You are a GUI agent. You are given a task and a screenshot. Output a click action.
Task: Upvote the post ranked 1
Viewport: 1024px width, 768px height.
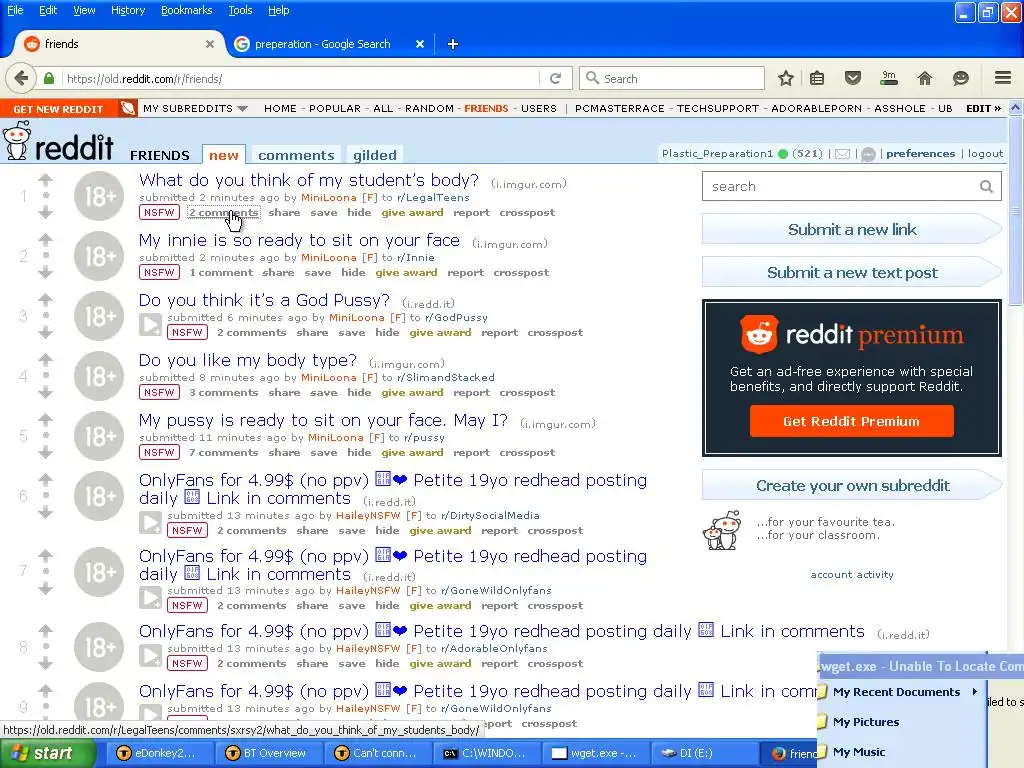pos(45,180)
